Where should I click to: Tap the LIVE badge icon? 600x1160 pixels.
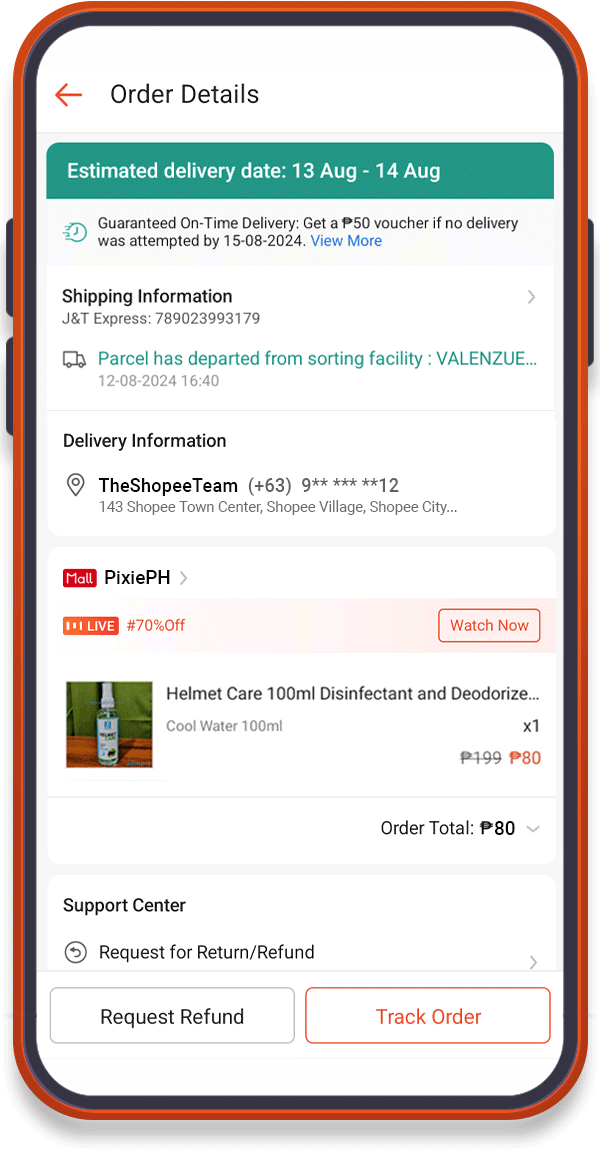pyautogui.click(x=90, y=626)
